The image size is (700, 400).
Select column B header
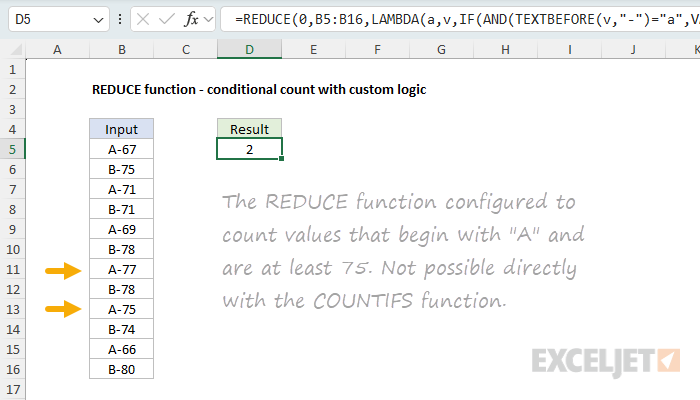click(121, 49)
